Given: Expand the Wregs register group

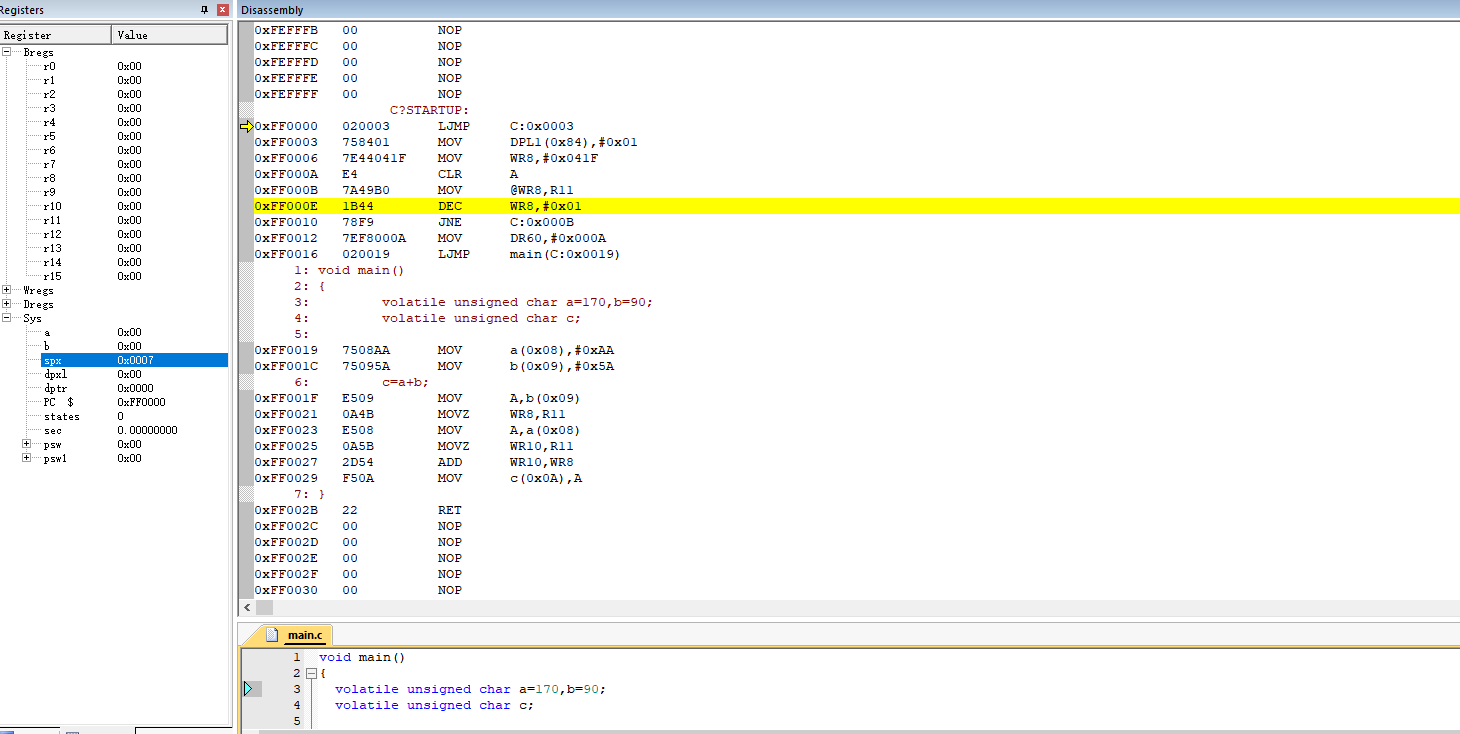Looking at the screenshot, I should point(7,290).
